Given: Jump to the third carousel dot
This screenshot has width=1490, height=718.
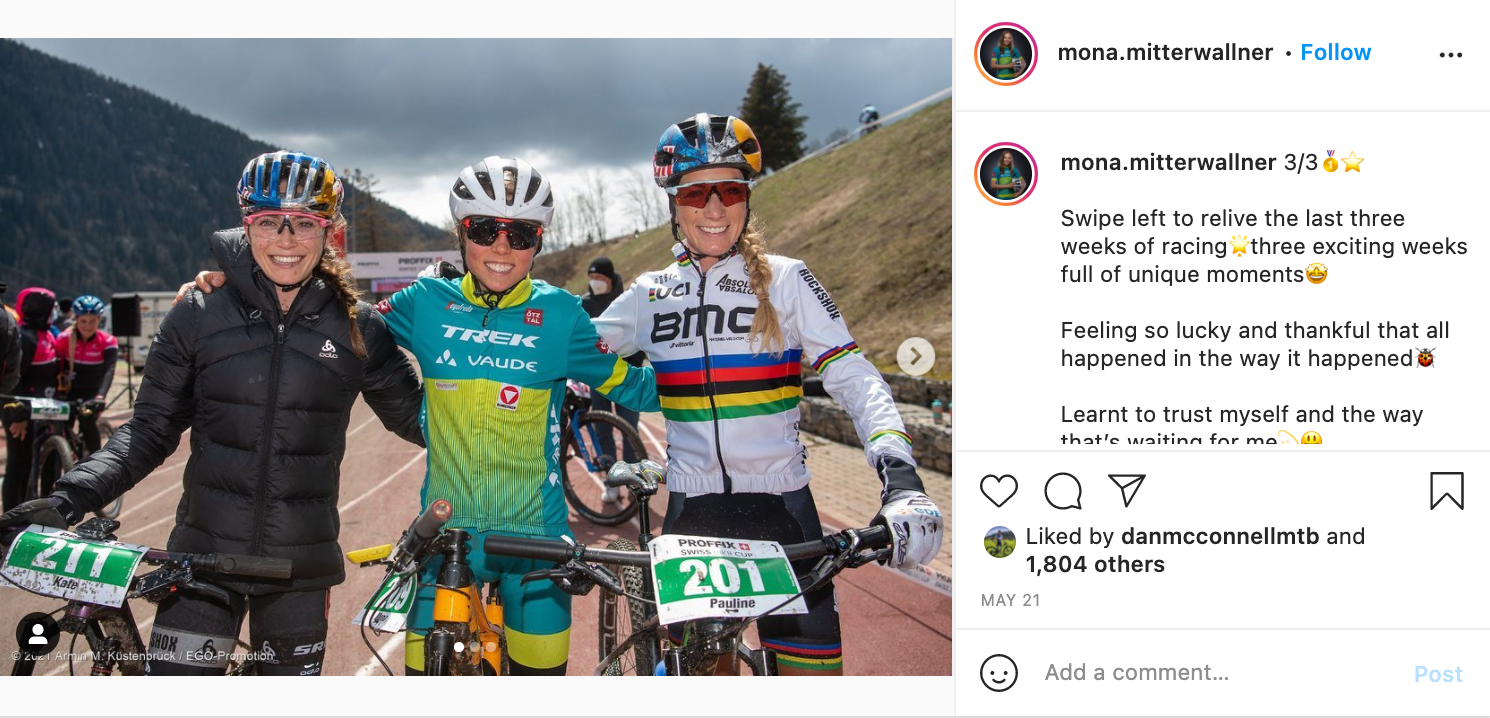Looking at the screenshot, I should [x=490, y=647].
